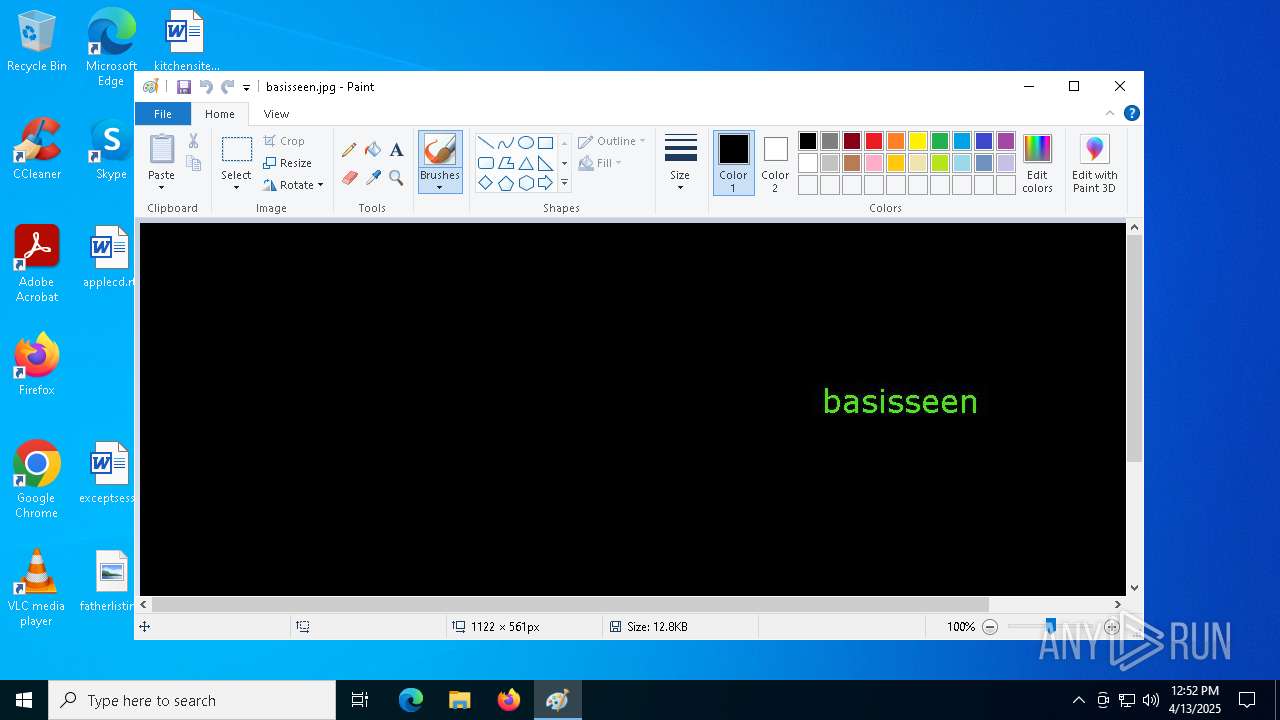Viewport: 1280px width, 720px height.
Task: Open File Explorer from the taskbar
Action: [459, 700]
